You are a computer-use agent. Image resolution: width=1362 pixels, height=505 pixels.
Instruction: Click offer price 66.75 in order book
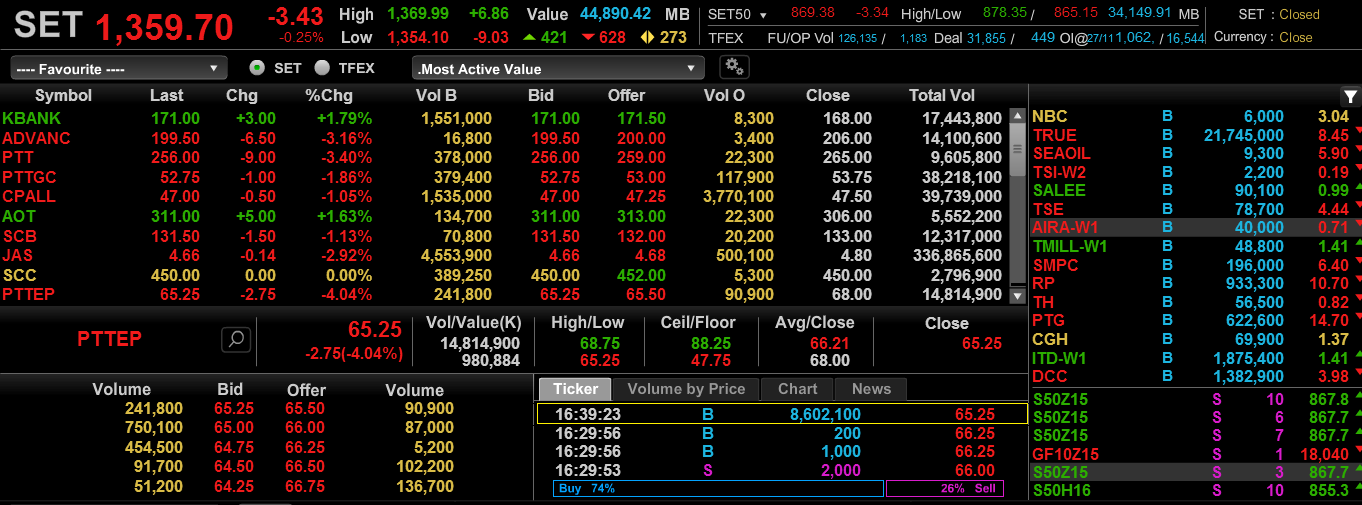[x=305, y=486]
